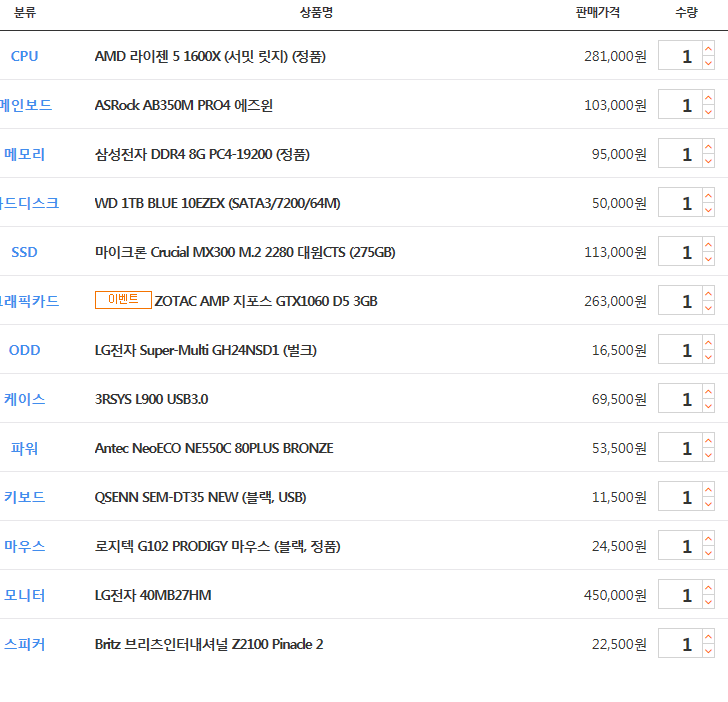Open the 모니터 category link
The height and width of the screenshot is (702, 728).
[x=25, y=595]
